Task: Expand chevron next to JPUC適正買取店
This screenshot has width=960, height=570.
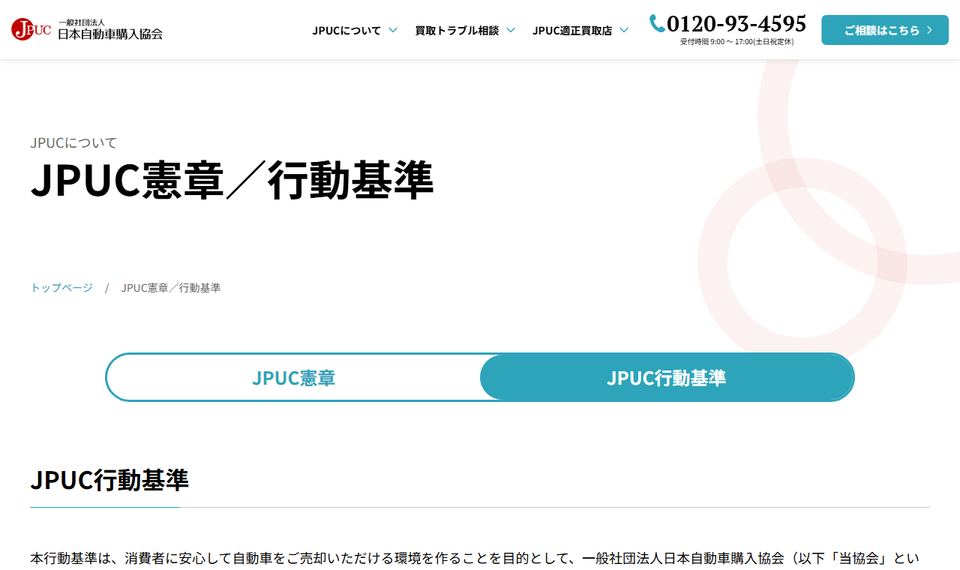Action: [x=624, y=29]
